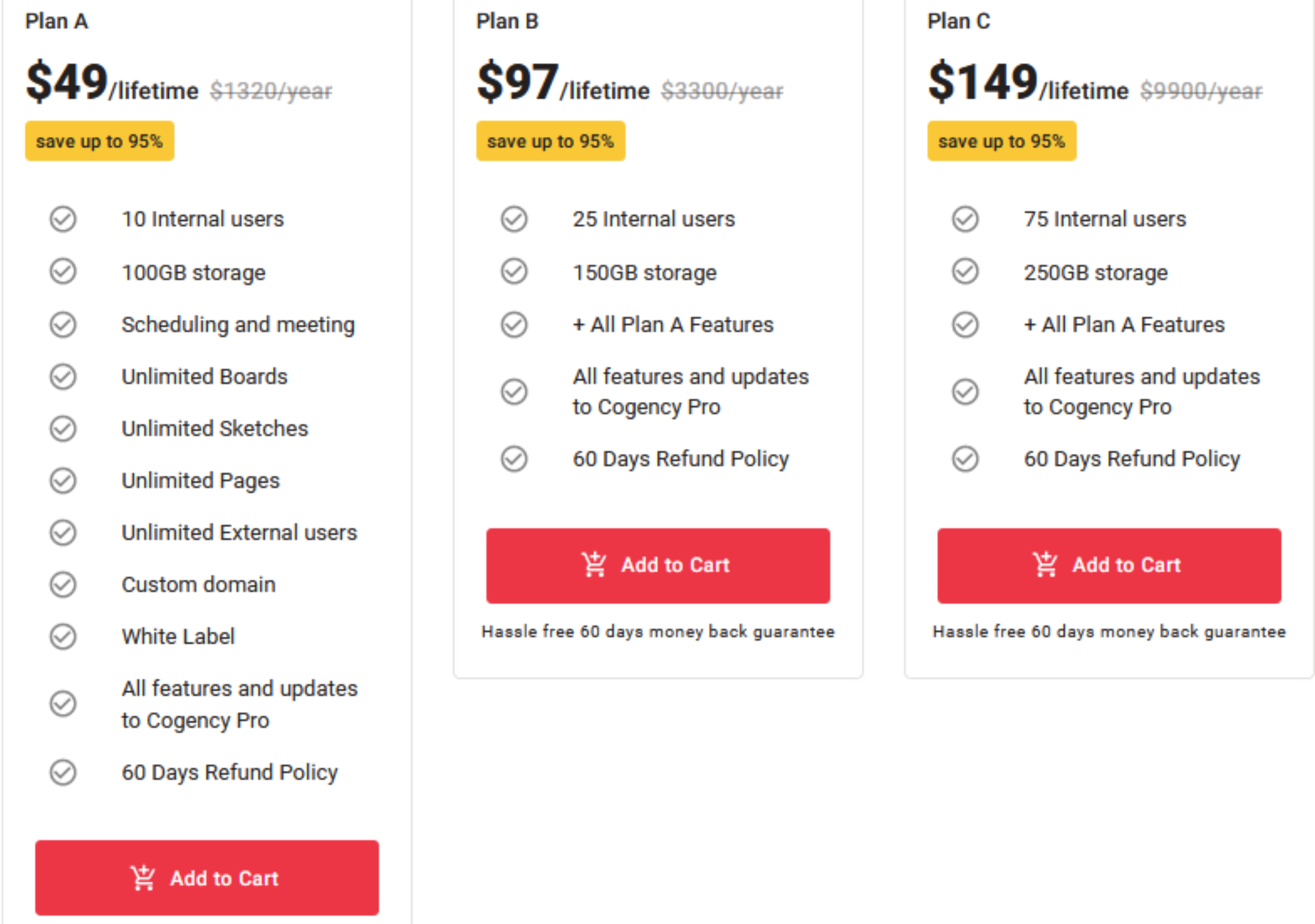Click checkmark beside 10 Internal users
This screenshot has height=924, width=1315.
pos(63,219)
